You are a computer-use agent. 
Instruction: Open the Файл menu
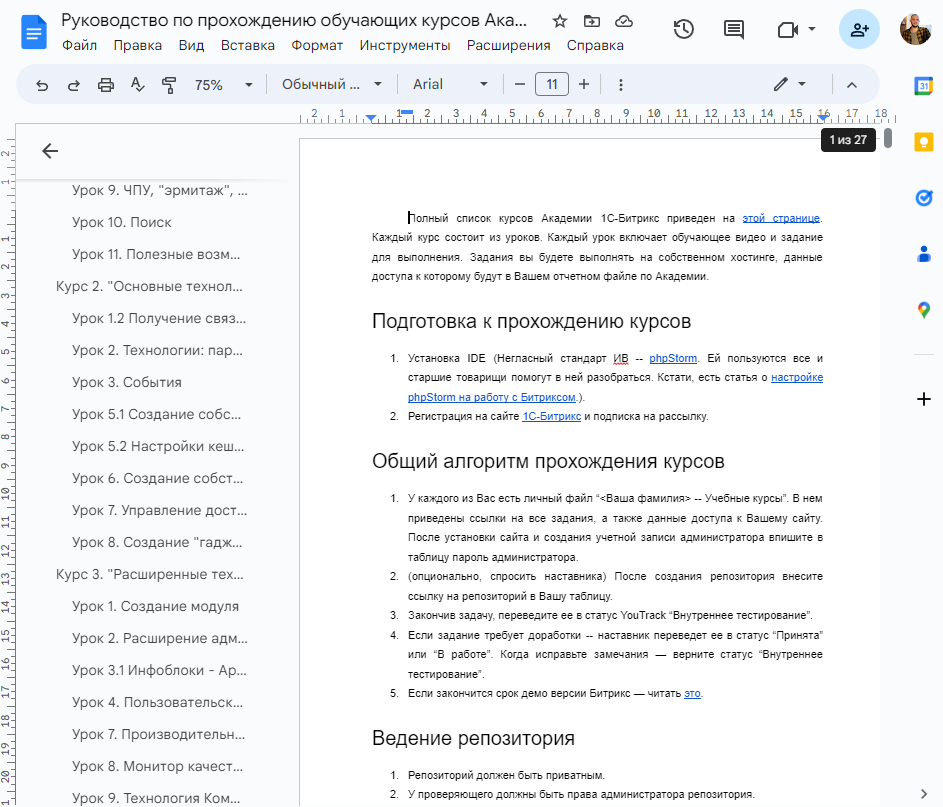[x=79, y=46]
